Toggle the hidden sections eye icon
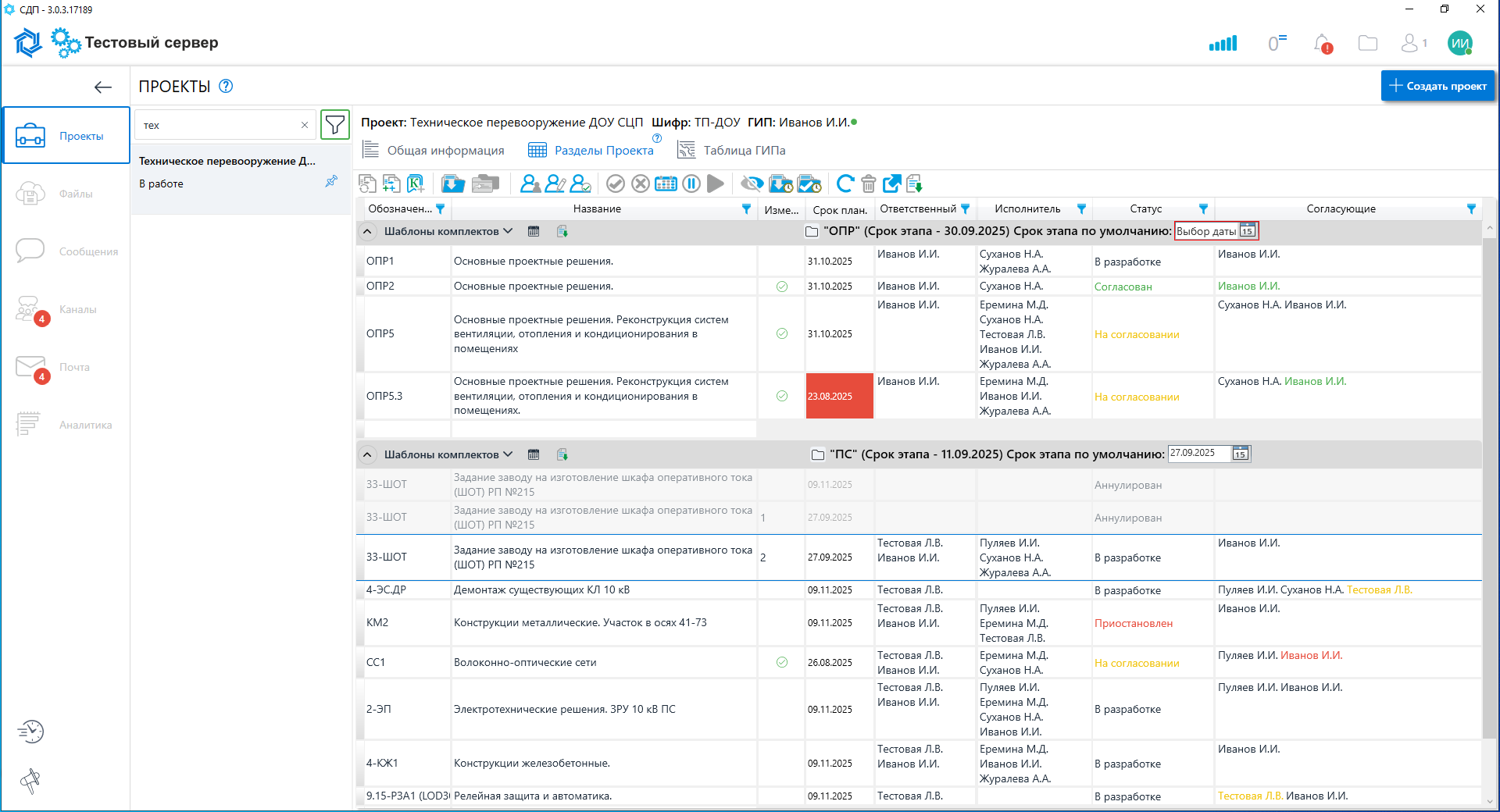The width and height of the screenshot is (1500, 812). pos(752,183)
